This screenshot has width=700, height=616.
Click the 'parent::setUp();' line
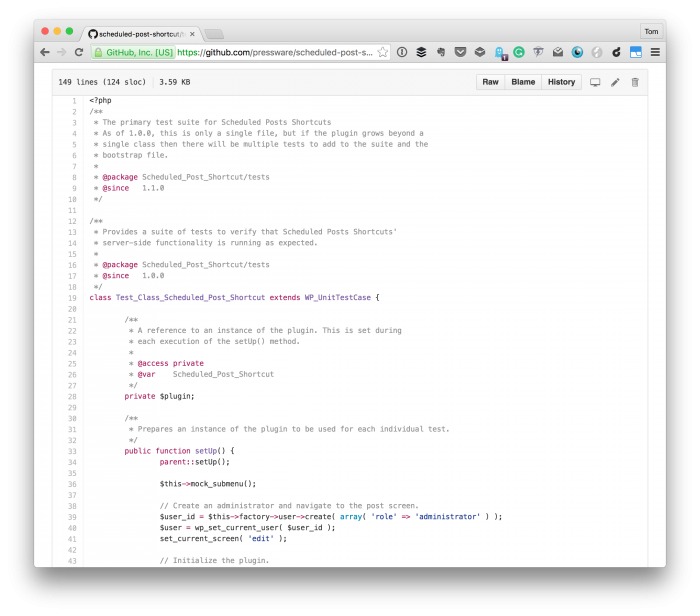[x=195, y=462]
